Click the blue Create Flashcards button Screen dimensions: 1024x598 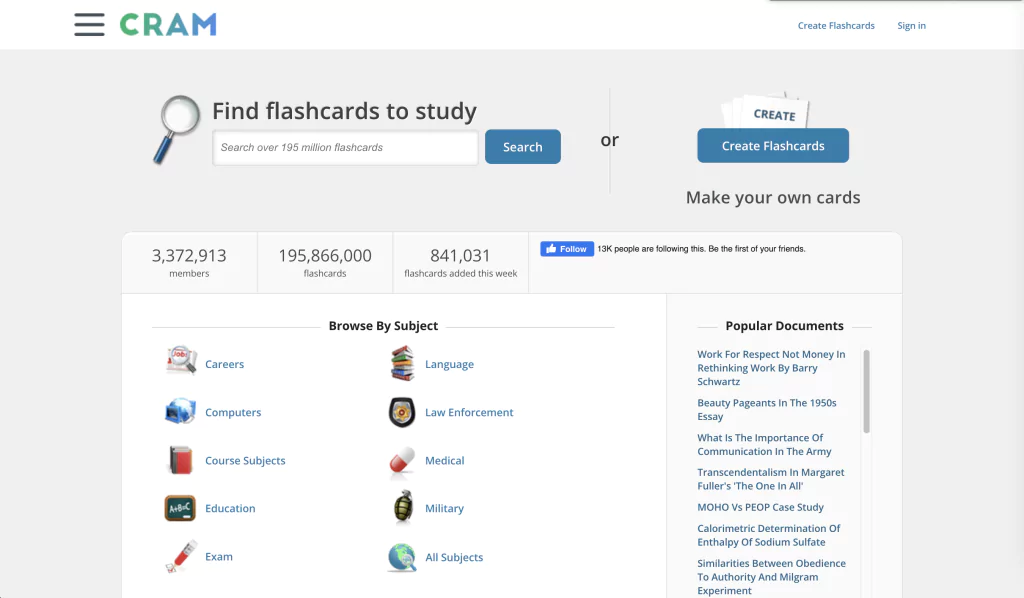click(773, 146)
